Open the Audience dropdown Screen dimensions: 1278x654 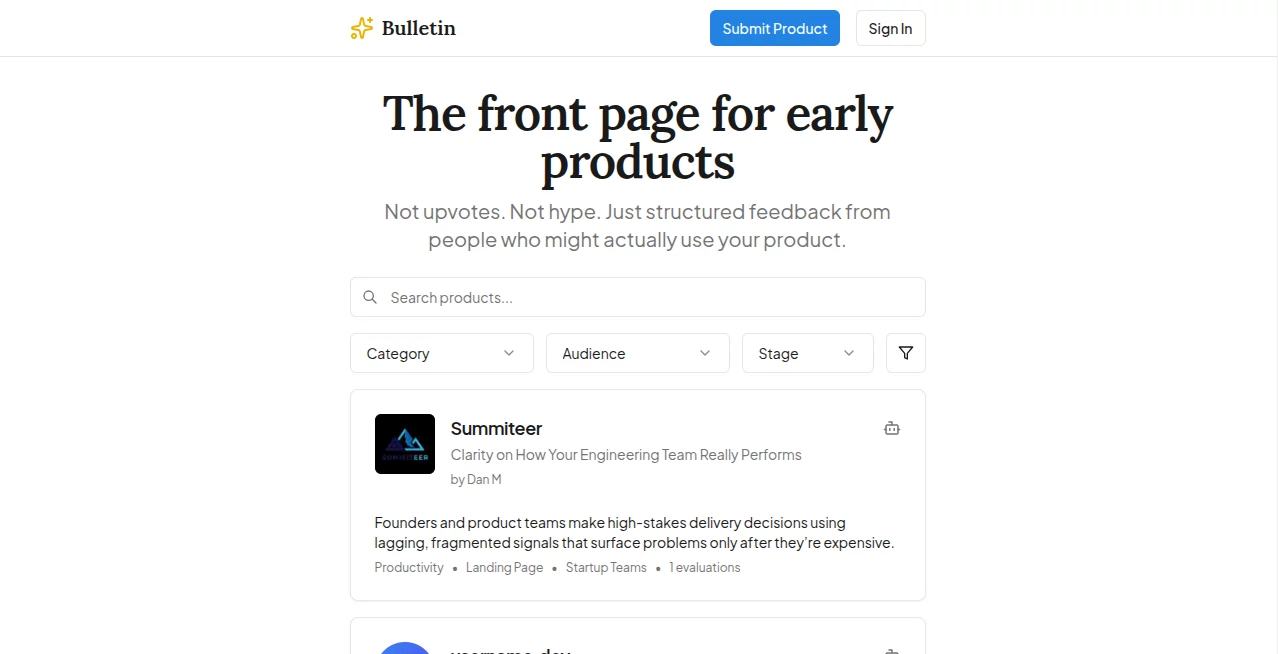[637, 353]
